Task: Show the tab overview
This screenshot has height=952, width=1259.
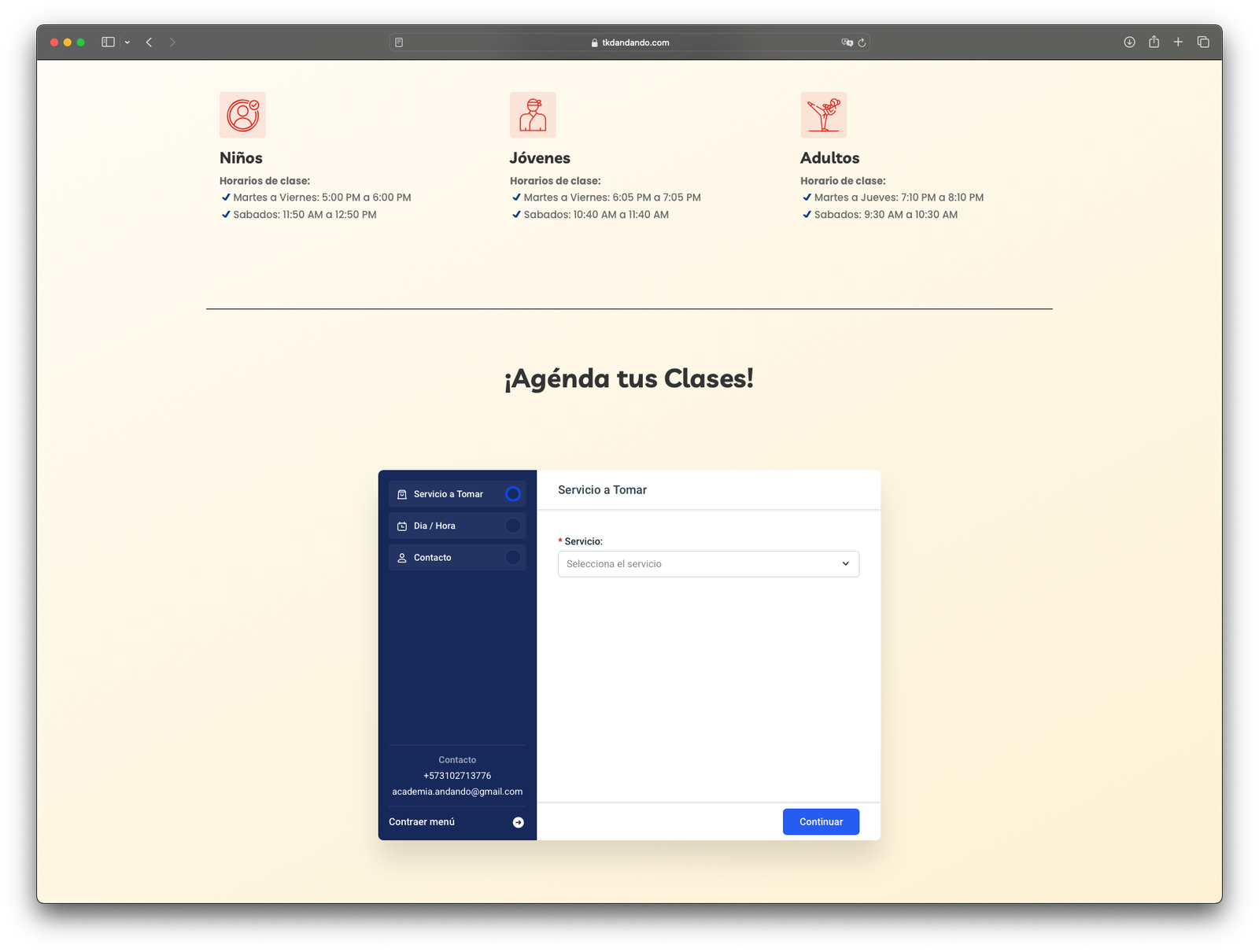Action: point(1203,42)
